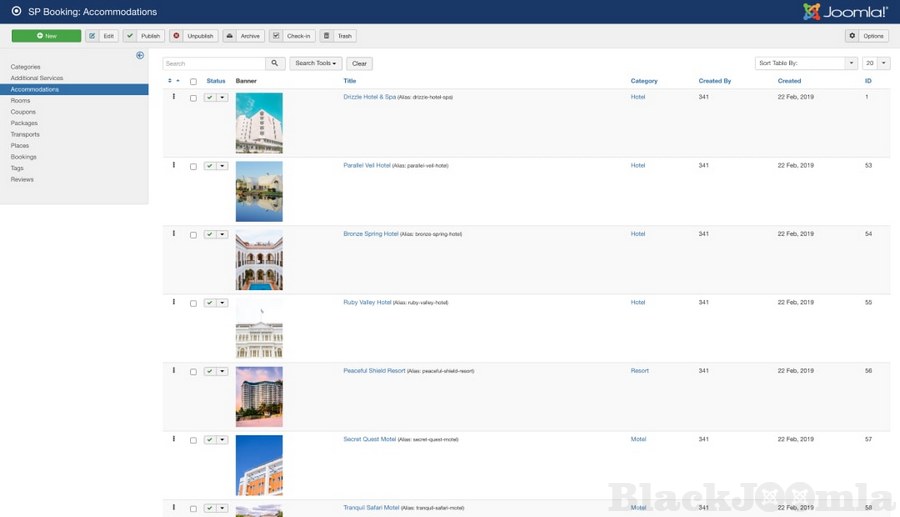This screenshot has width=900, height=517.
Task: Open Rooms in the sidebar menu
Action: (20, 101)
